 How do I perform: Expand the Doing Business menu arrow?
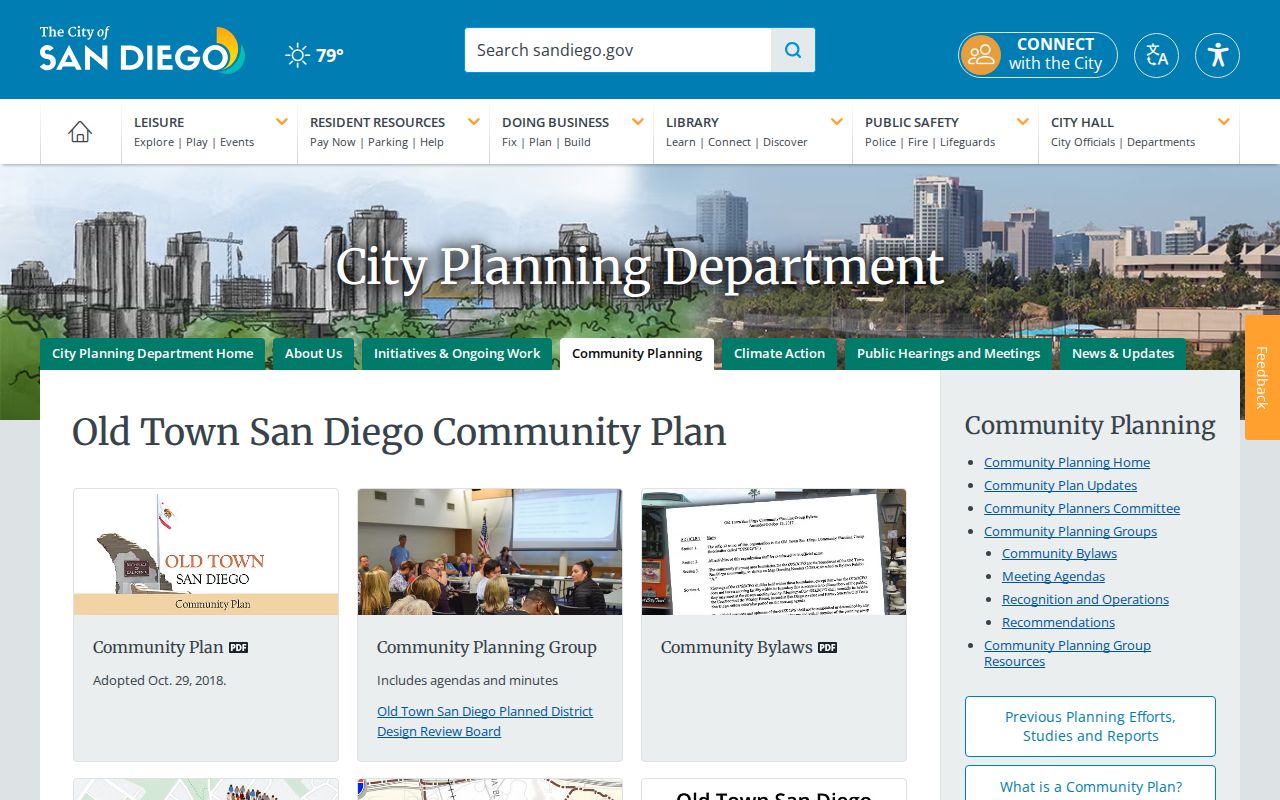coord(637,122)
